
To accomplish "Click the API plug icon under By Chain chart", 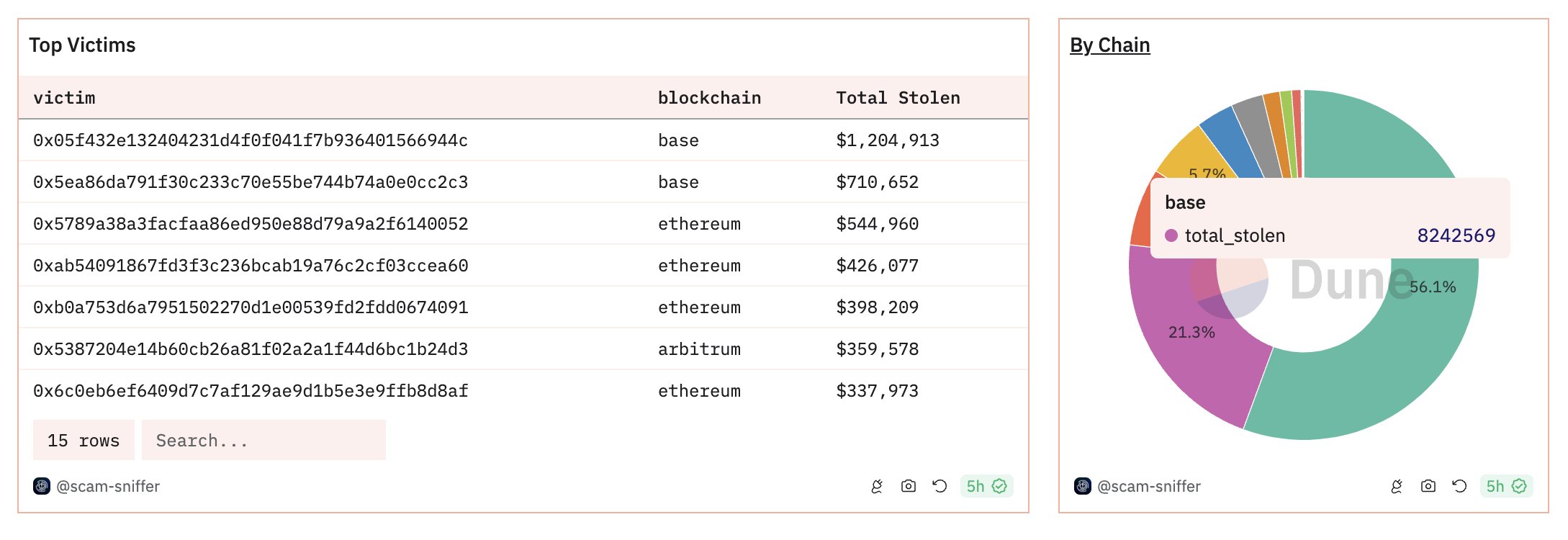I will [x=1397, y=487].
